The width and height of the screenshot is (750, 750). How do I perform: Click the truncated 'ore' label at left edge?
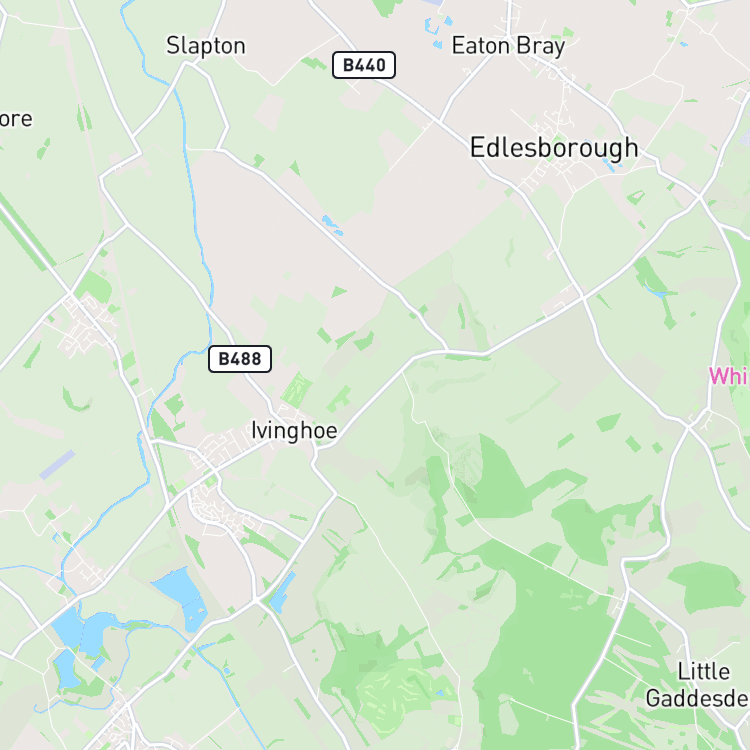(x=16, y=119)
